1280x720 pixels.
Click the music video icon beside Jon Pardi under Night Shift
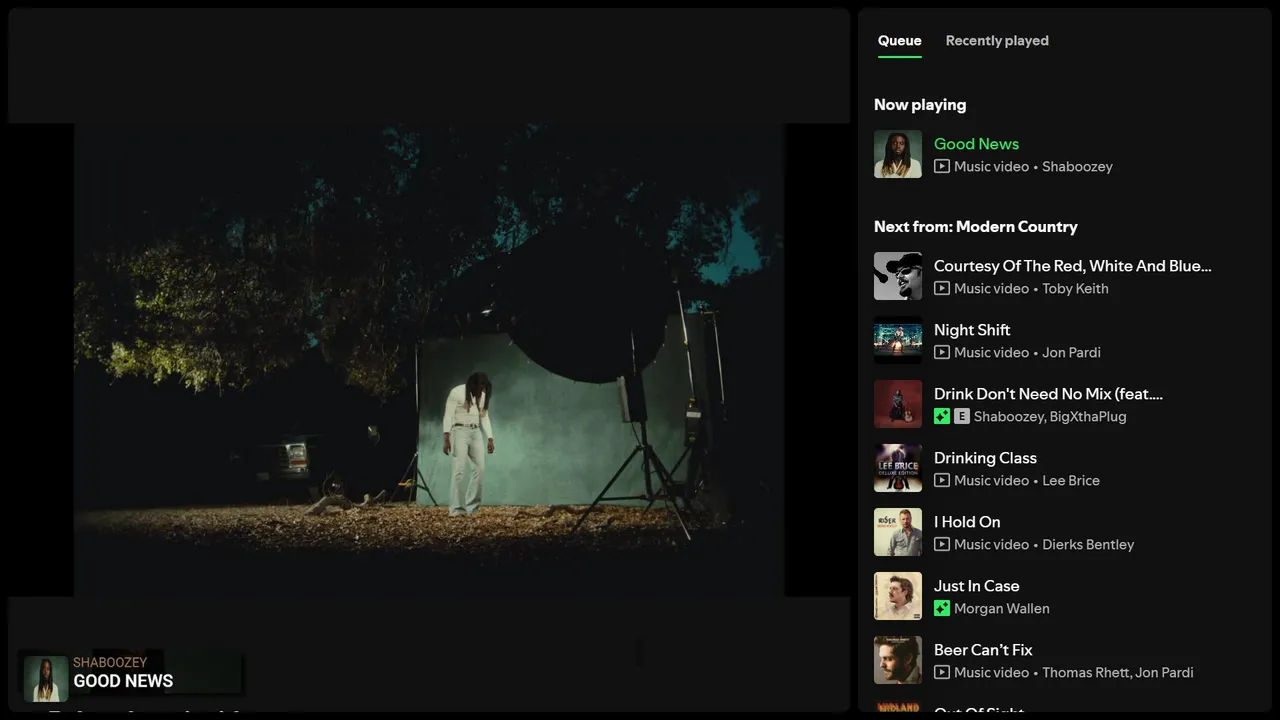point(942,353)
